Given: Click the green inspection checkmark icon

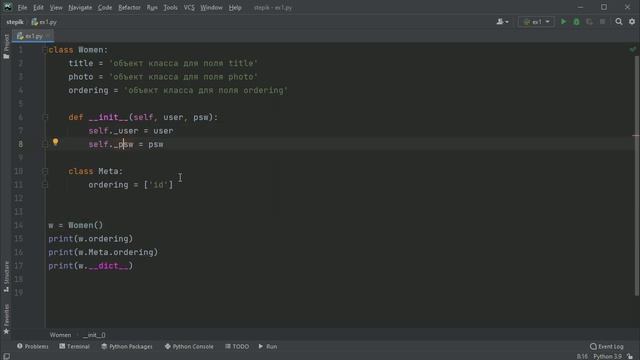Looking at the screenshot, I should [x=633, y=49].
